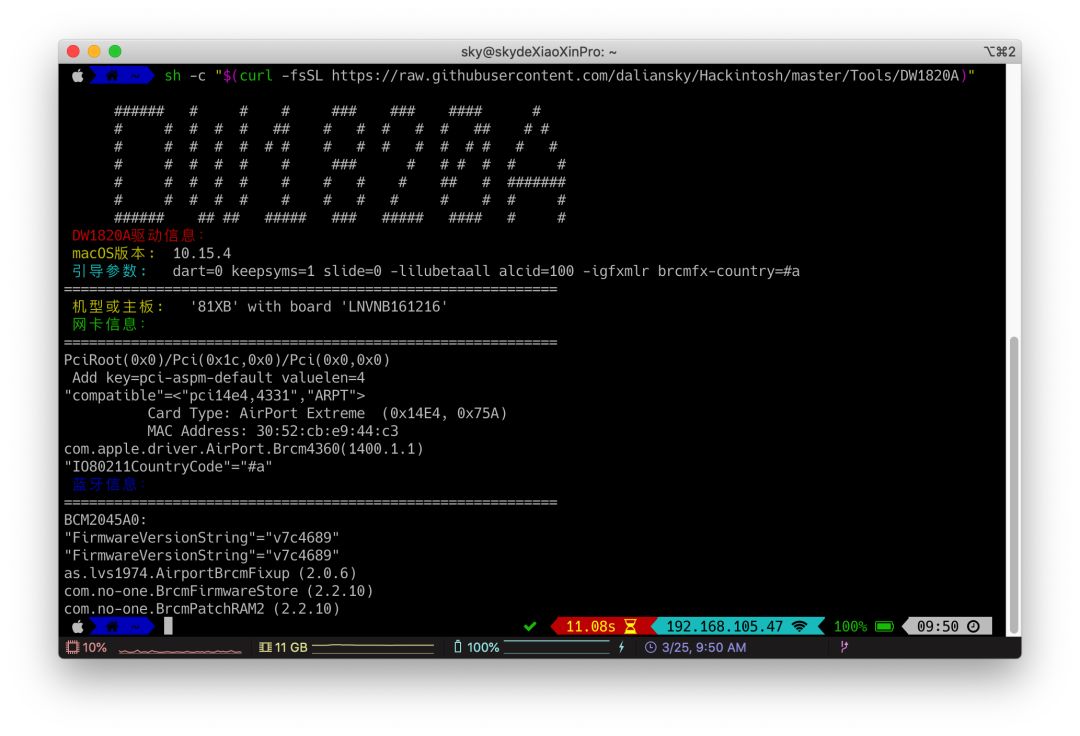Click the 3/25, 9:50 AM date text
The width and height of the screenshot is (1080, 736).
point(703,647)
